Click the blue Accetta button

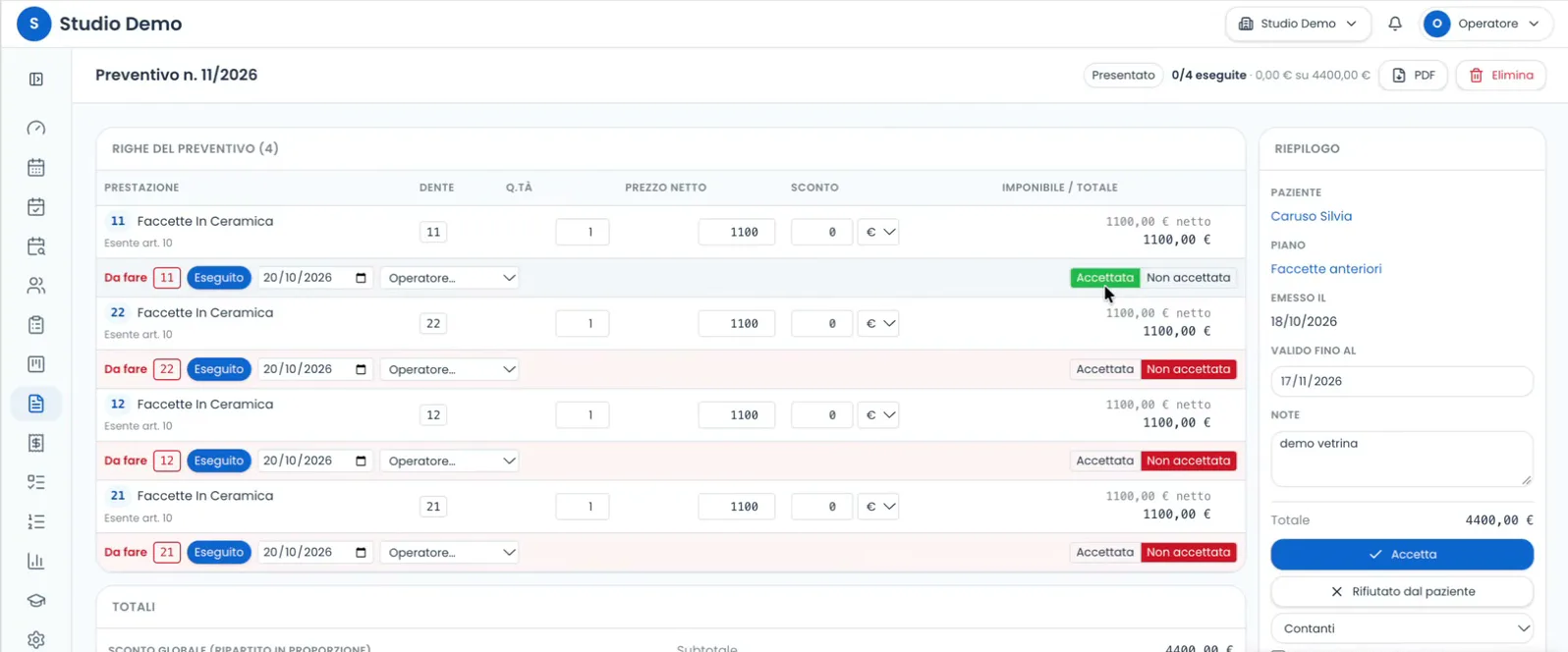1402,554
